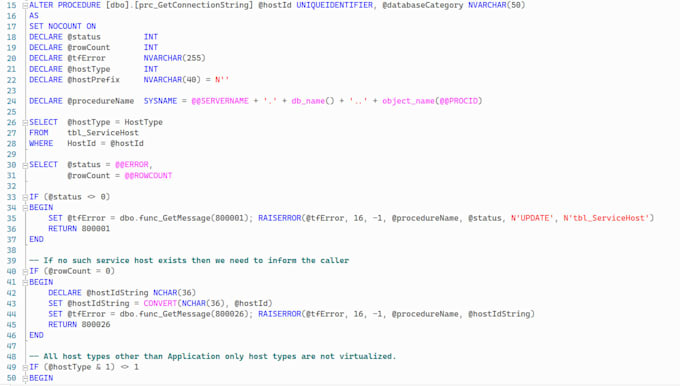This screenshot has height=386, width=680.
Task: Collapse the IF (@rowCount = 0) fold on line 40
Action: (x=25, y=272)
